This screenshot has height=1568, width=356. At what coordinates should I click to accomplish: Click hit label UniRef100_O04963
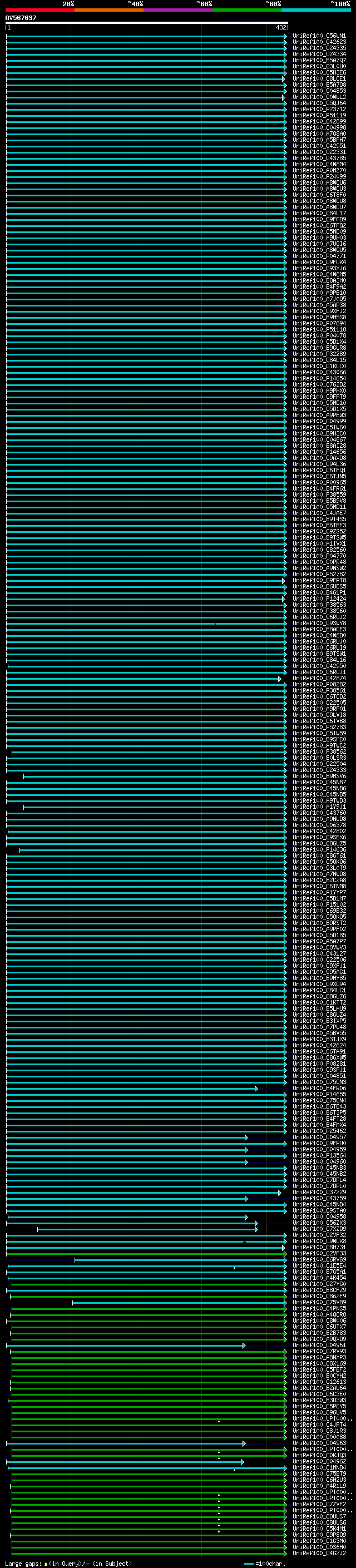tap(319, 1443)
